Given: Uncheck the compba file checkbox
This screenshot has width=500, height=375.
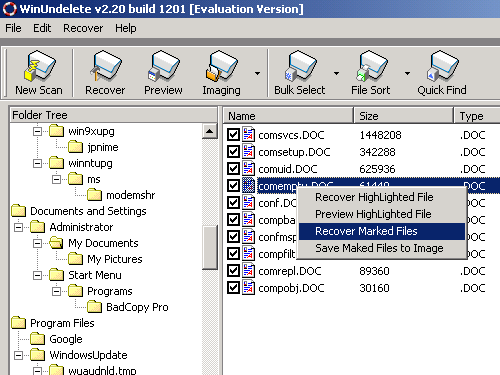Looking at the screenshot, I should pyautogui.click(x=233, y=220).
